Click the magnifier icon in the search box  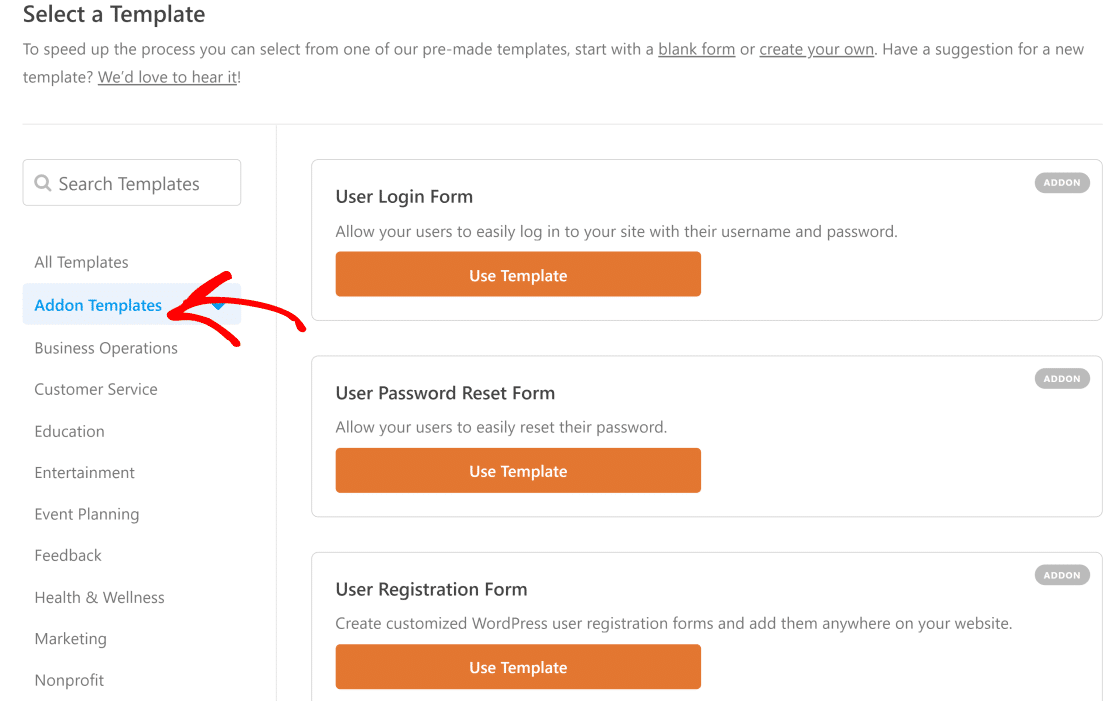tap(43, 184)
